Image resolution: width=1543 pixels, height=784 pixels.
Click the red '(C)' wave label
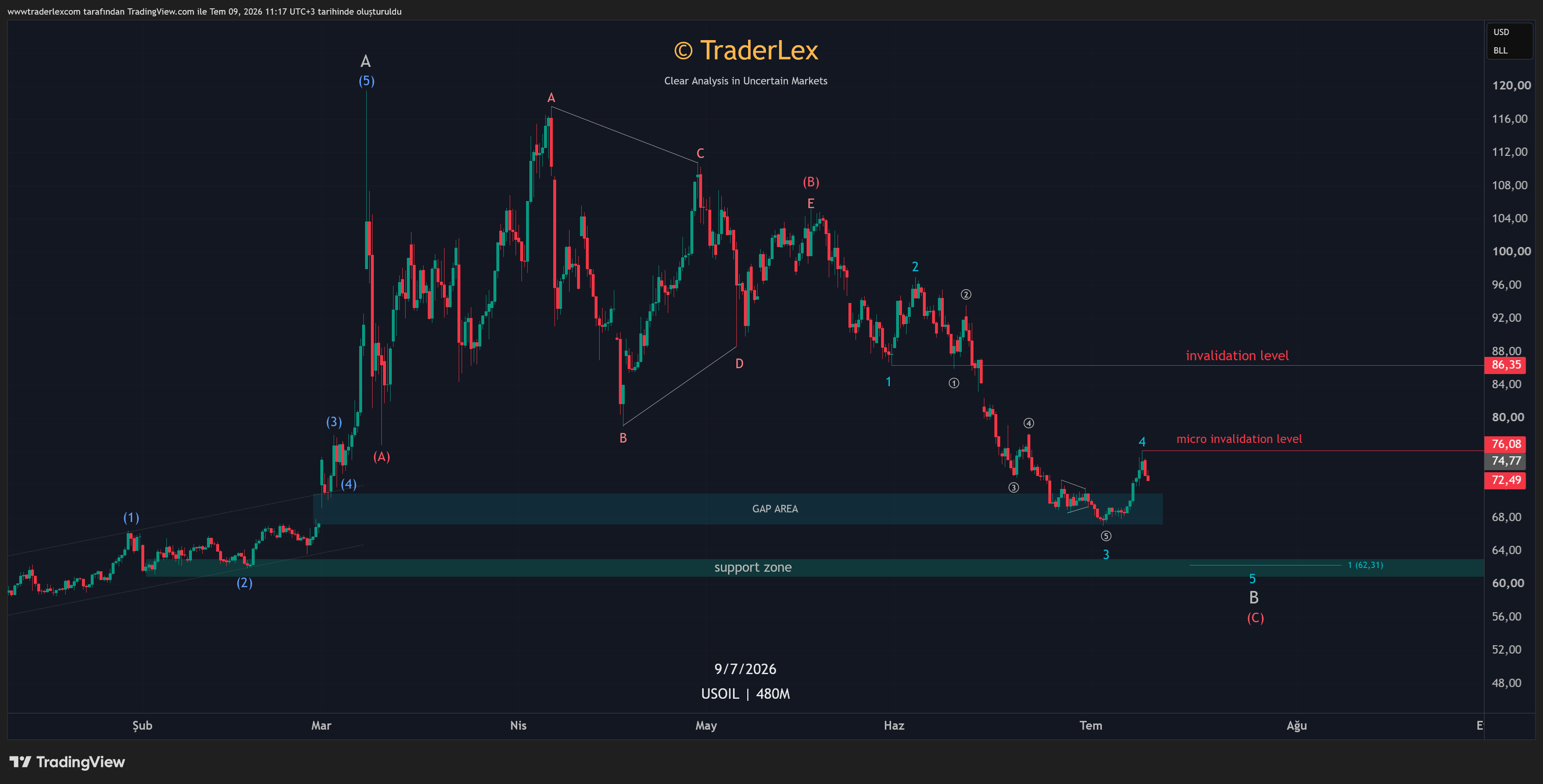(1255, 618)
